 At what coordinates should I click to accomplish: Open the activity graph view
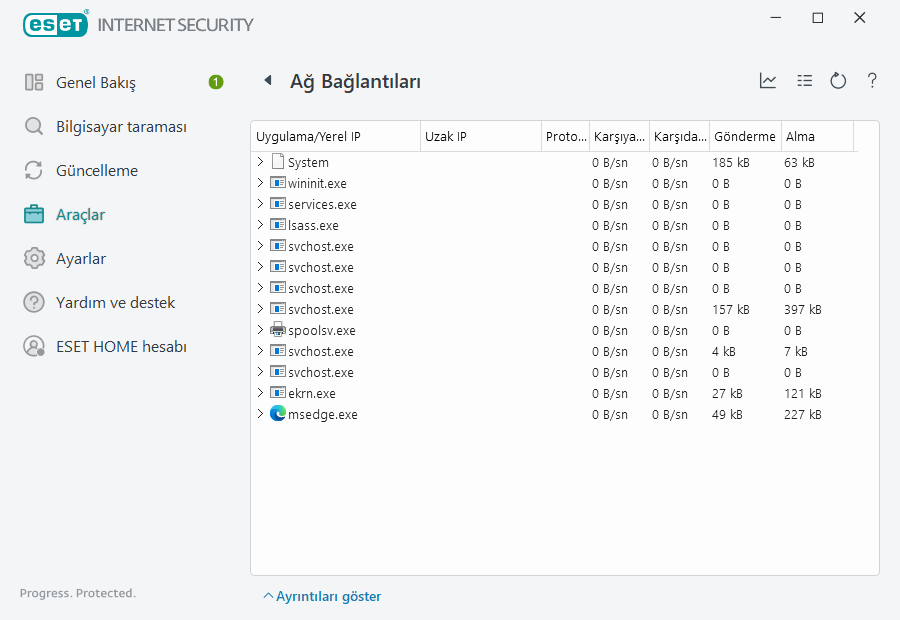pyautogui.click(x=768, y=81)
